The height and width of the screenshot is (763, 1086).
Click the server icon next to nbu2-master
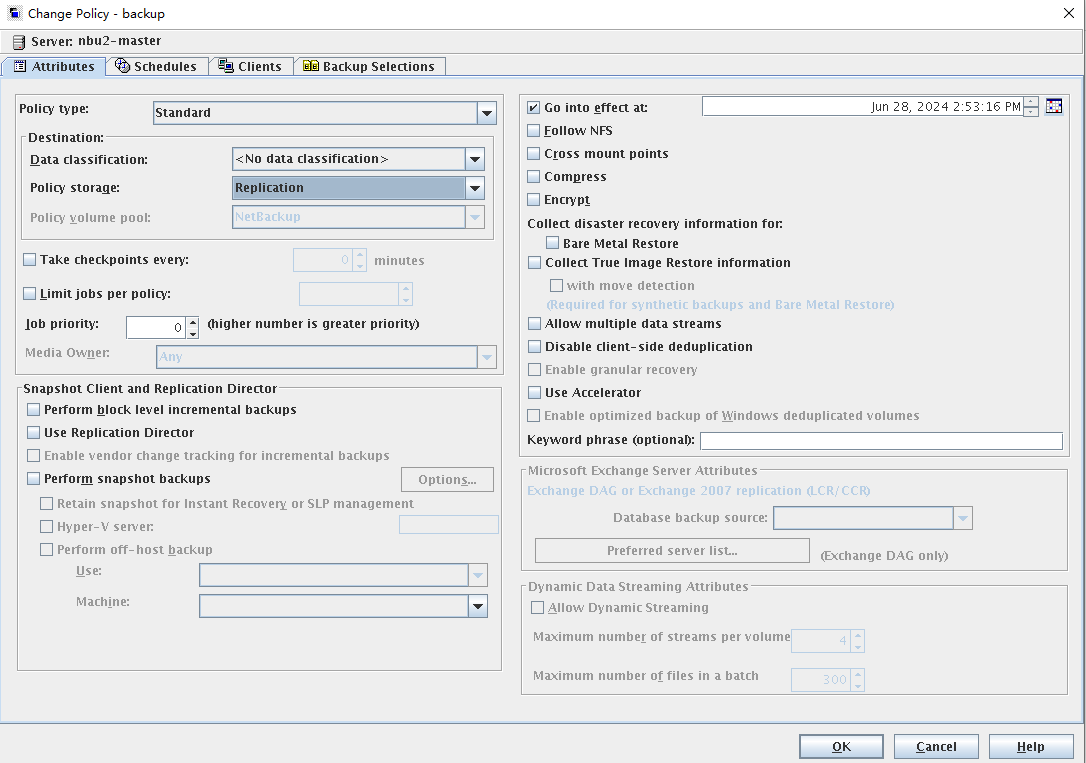click(x=18, y=42)
